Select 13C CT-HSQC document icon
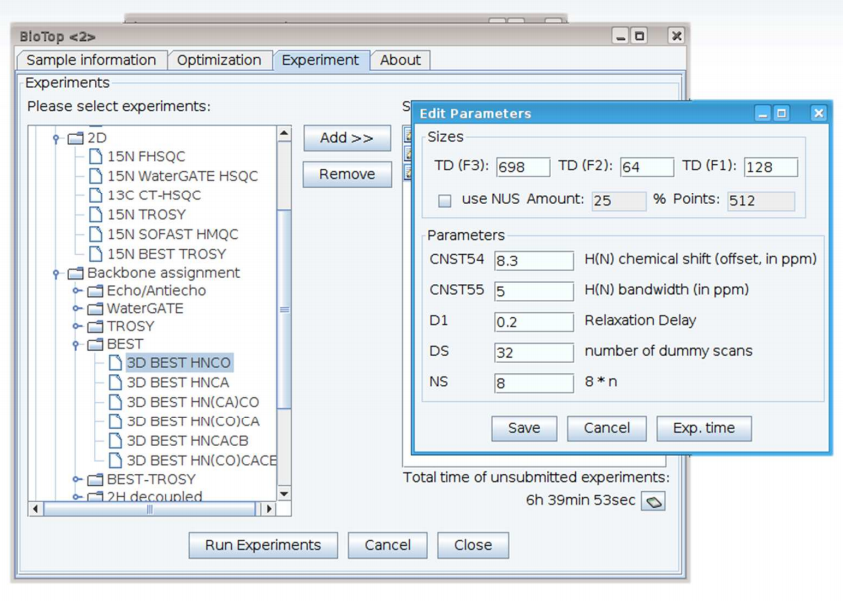This screenshot has height=601, width=843. (x=96, y=195)
